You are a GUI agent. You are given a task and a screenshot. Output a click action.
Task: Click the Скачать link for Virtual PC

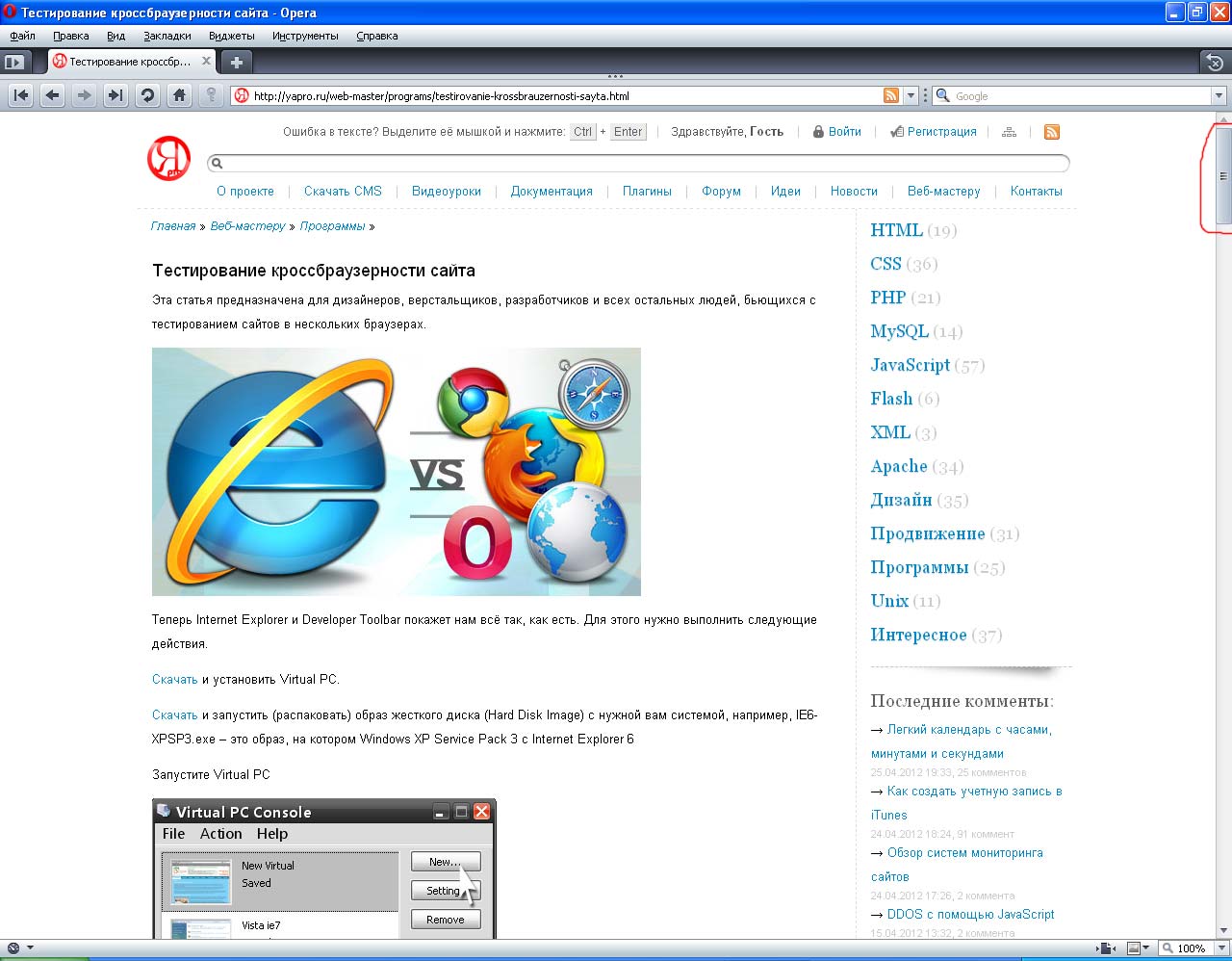click(x=175, y=679)
